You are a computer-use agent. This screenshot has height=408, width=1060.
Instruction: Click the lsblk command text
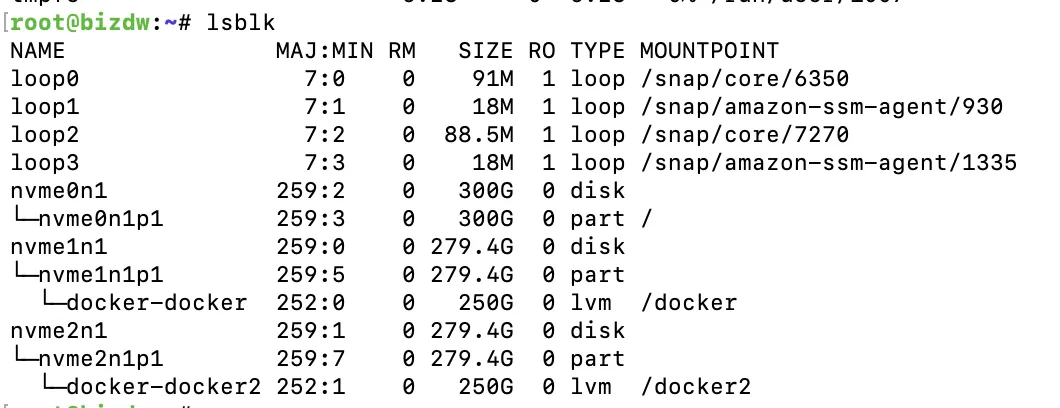(236, 22)
